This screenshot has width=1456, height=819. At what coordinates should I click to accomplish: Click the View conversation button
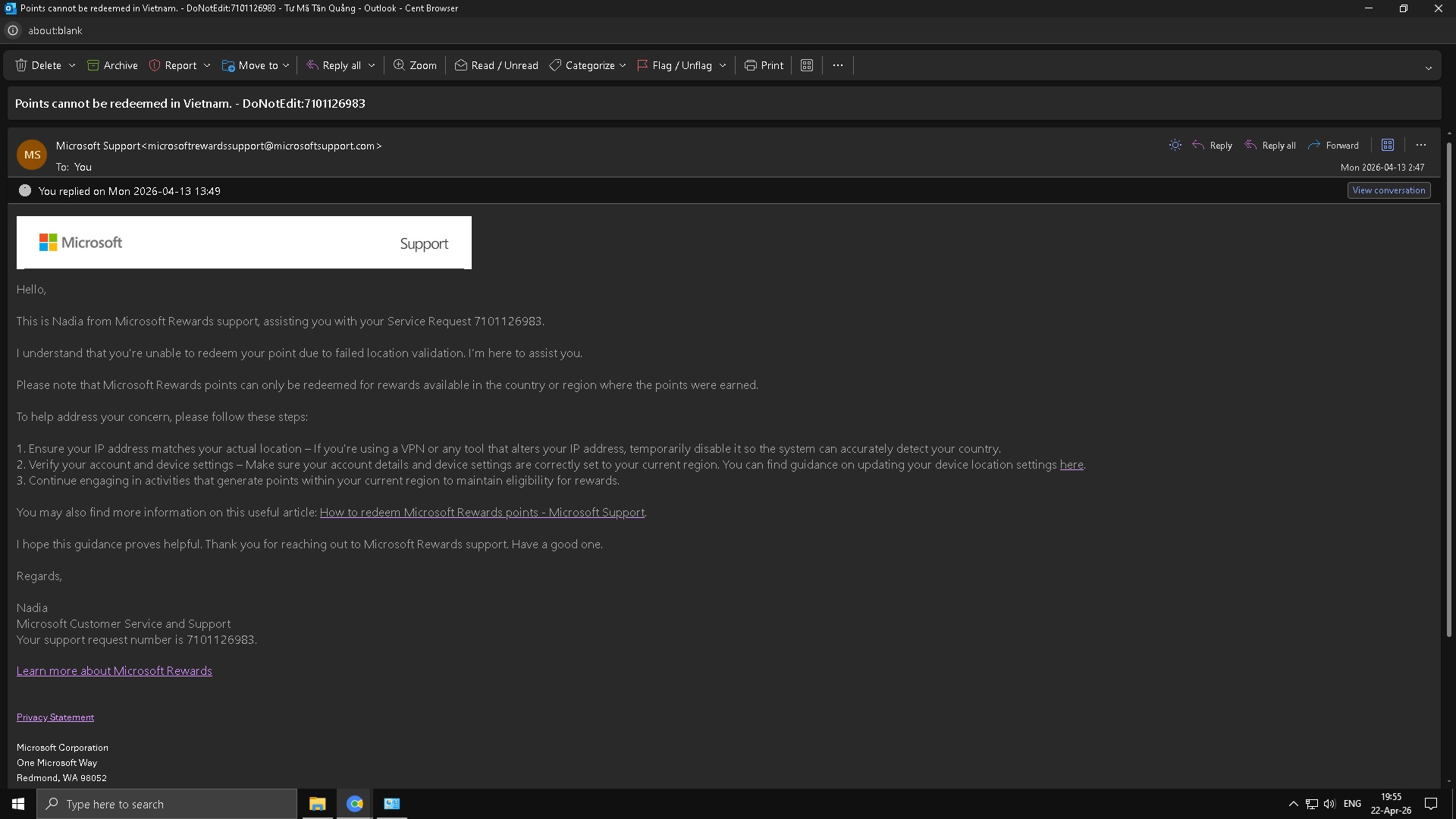pos(1389,190)
